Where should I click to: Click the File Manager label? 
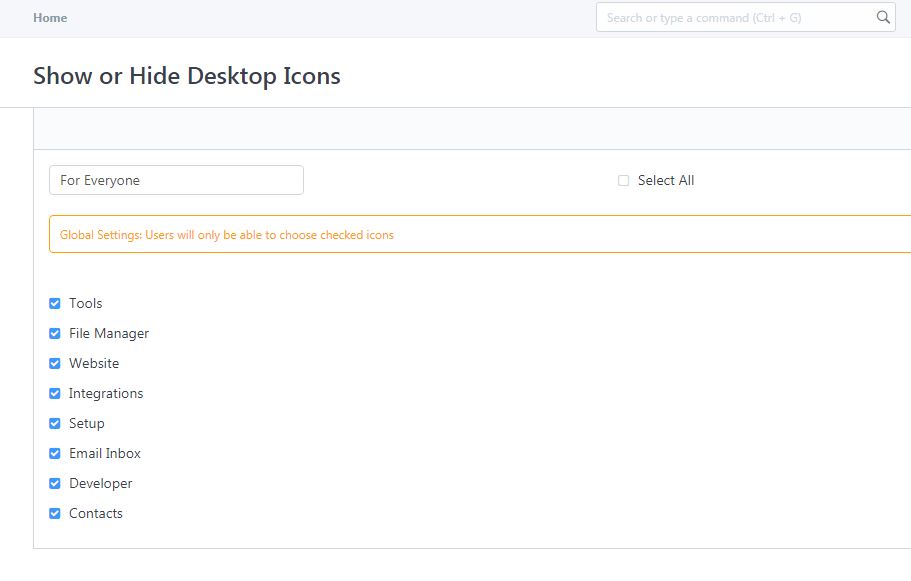(x=109, y=333)
